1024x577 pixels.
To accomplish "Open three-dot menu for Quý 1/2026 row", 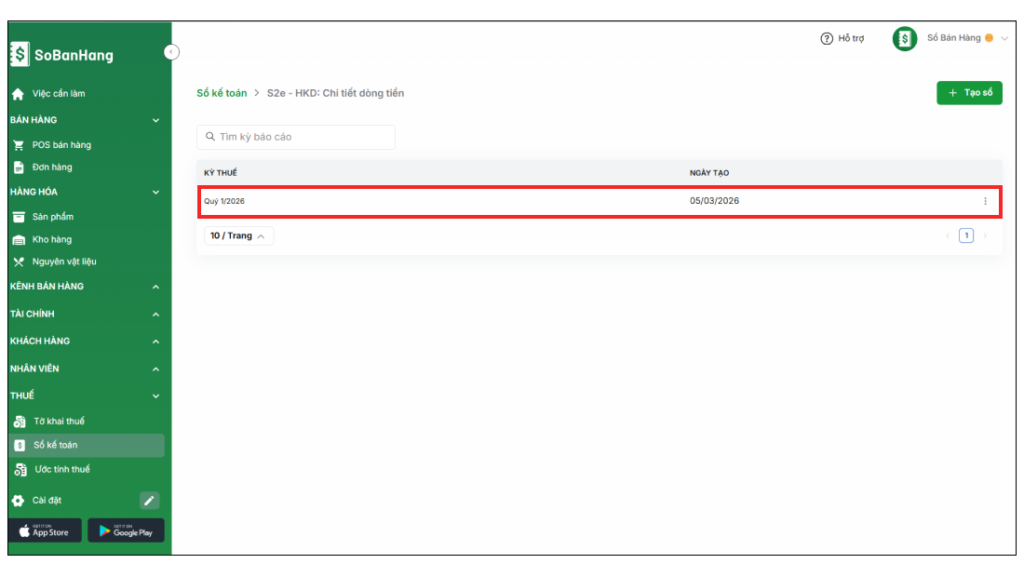I will [985, 201].
